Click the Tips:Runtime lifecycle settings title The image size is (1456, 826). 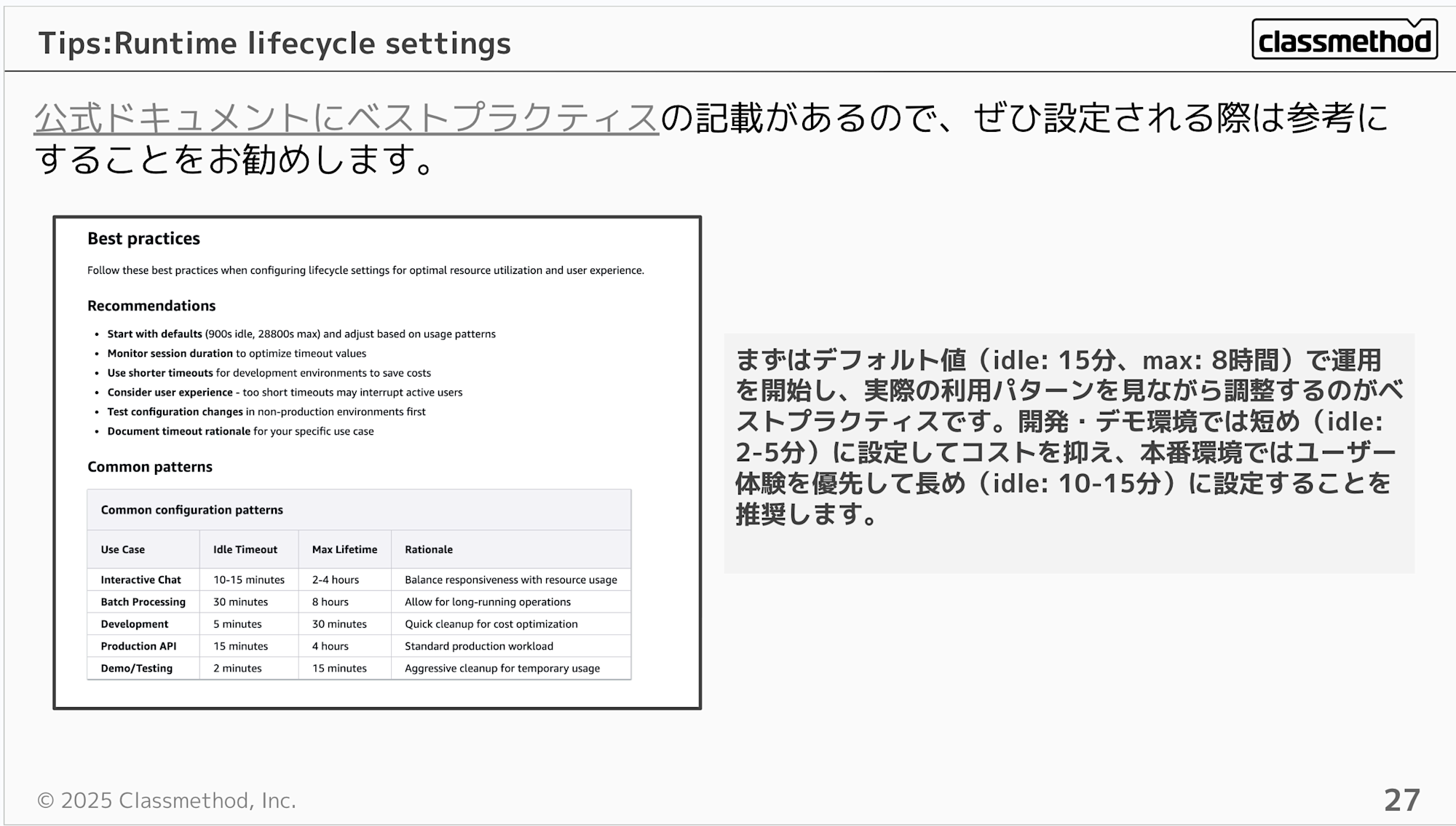click(x=274, y=43)
